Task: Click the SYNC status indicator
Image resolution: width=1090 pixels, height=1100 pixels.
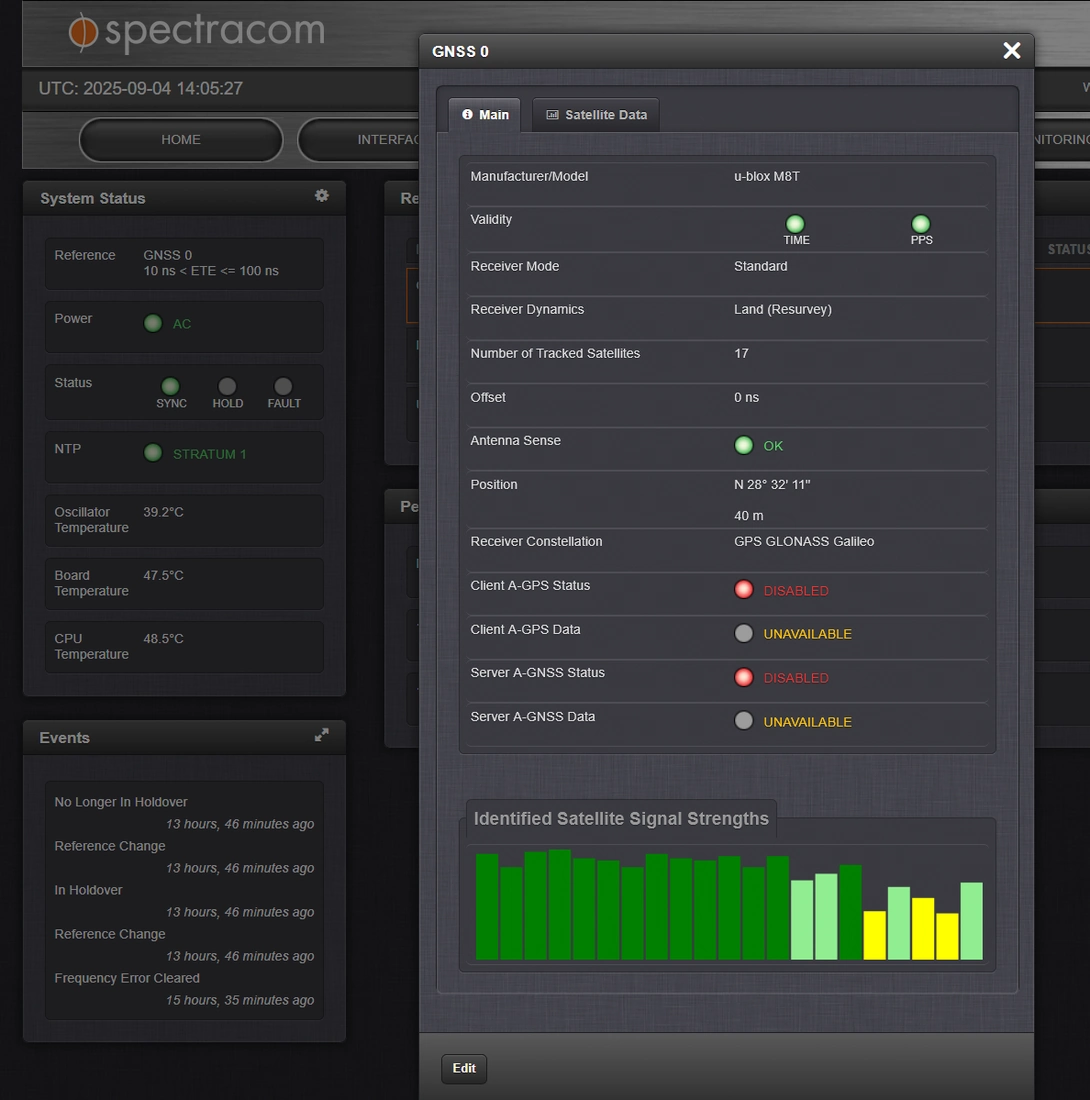Action: point(170,387)
